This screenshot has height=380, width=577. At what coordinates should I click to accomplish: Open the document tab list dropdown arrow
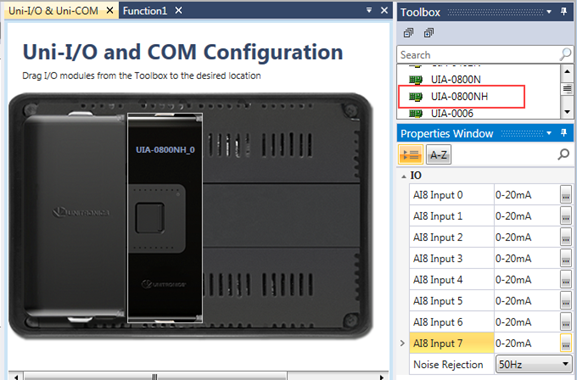369,10
